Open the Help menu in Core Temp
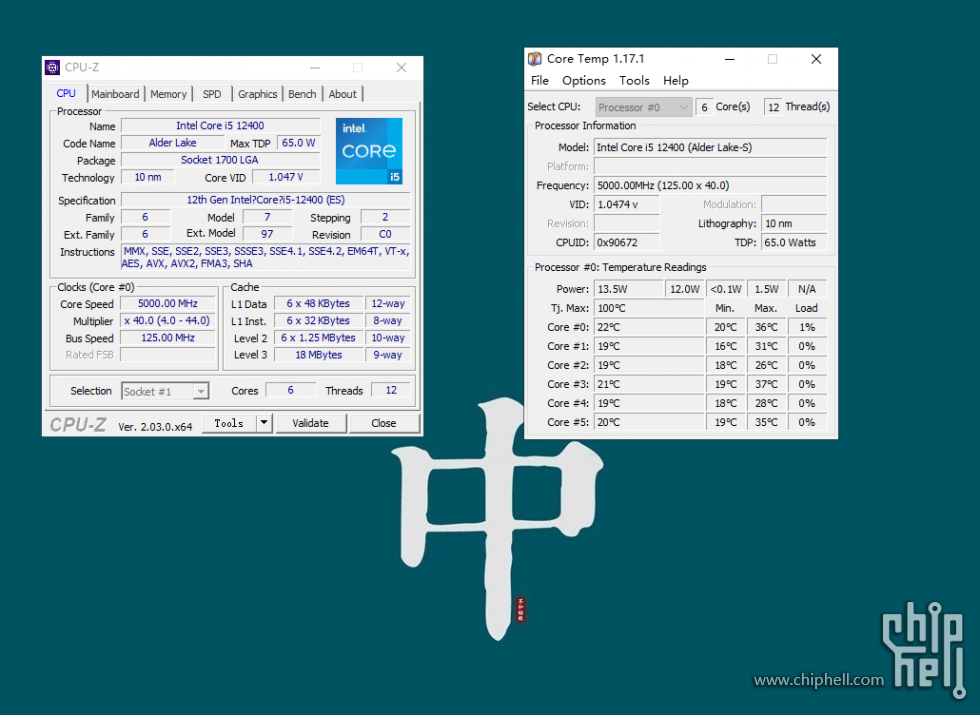 pyautogui.click(x=676, y=81)
